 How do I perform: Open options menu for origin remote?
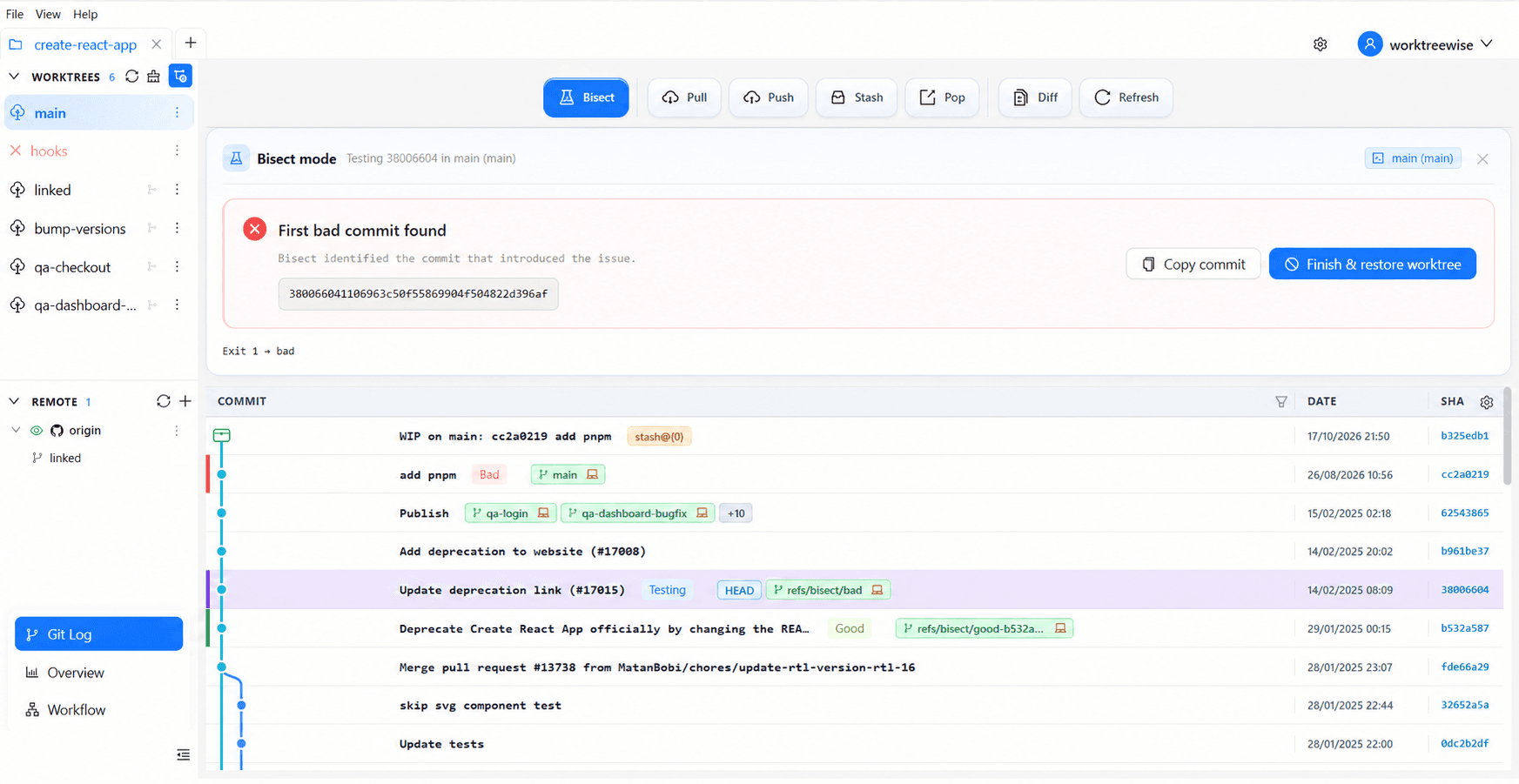(177, 431)
